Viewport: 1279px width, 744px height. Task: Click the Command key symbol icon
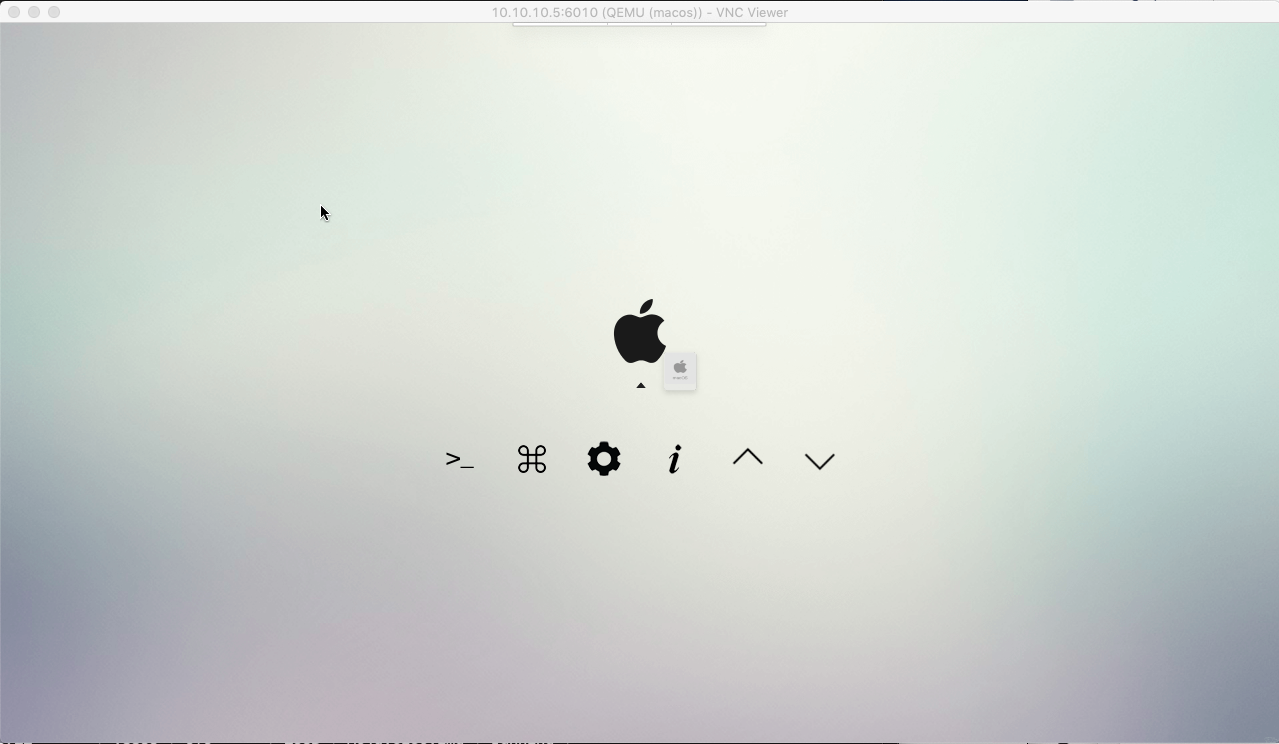[x=532, y=459]
